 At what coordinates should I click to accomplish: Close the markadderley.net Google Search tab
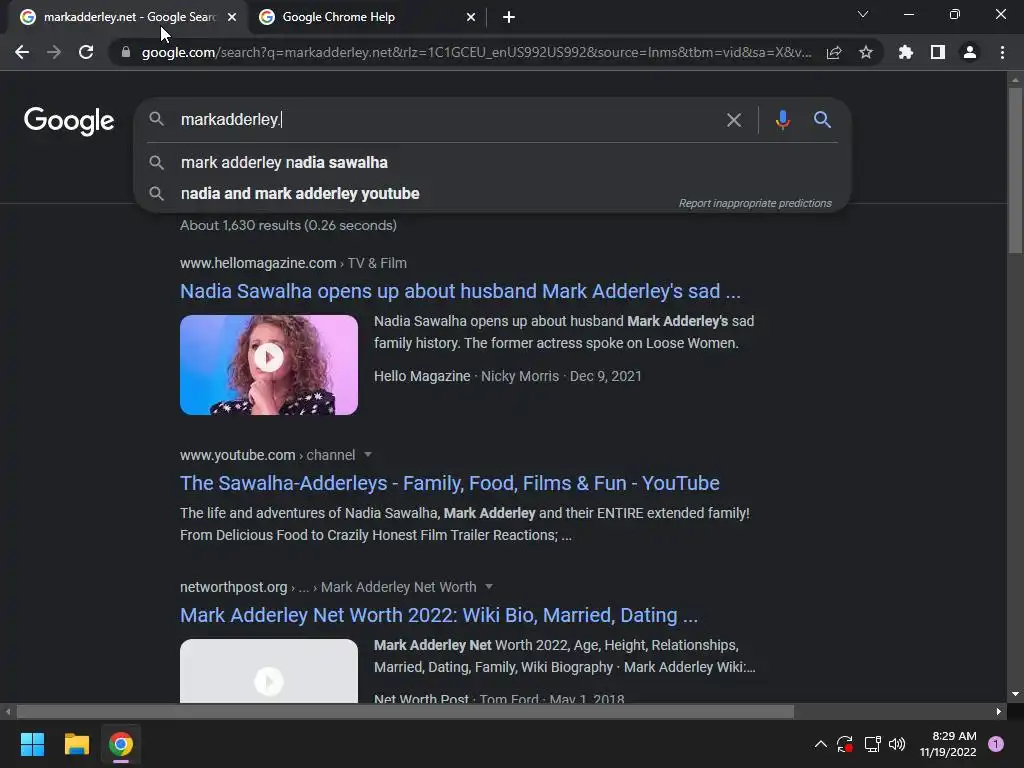click(x=232, y=17)
